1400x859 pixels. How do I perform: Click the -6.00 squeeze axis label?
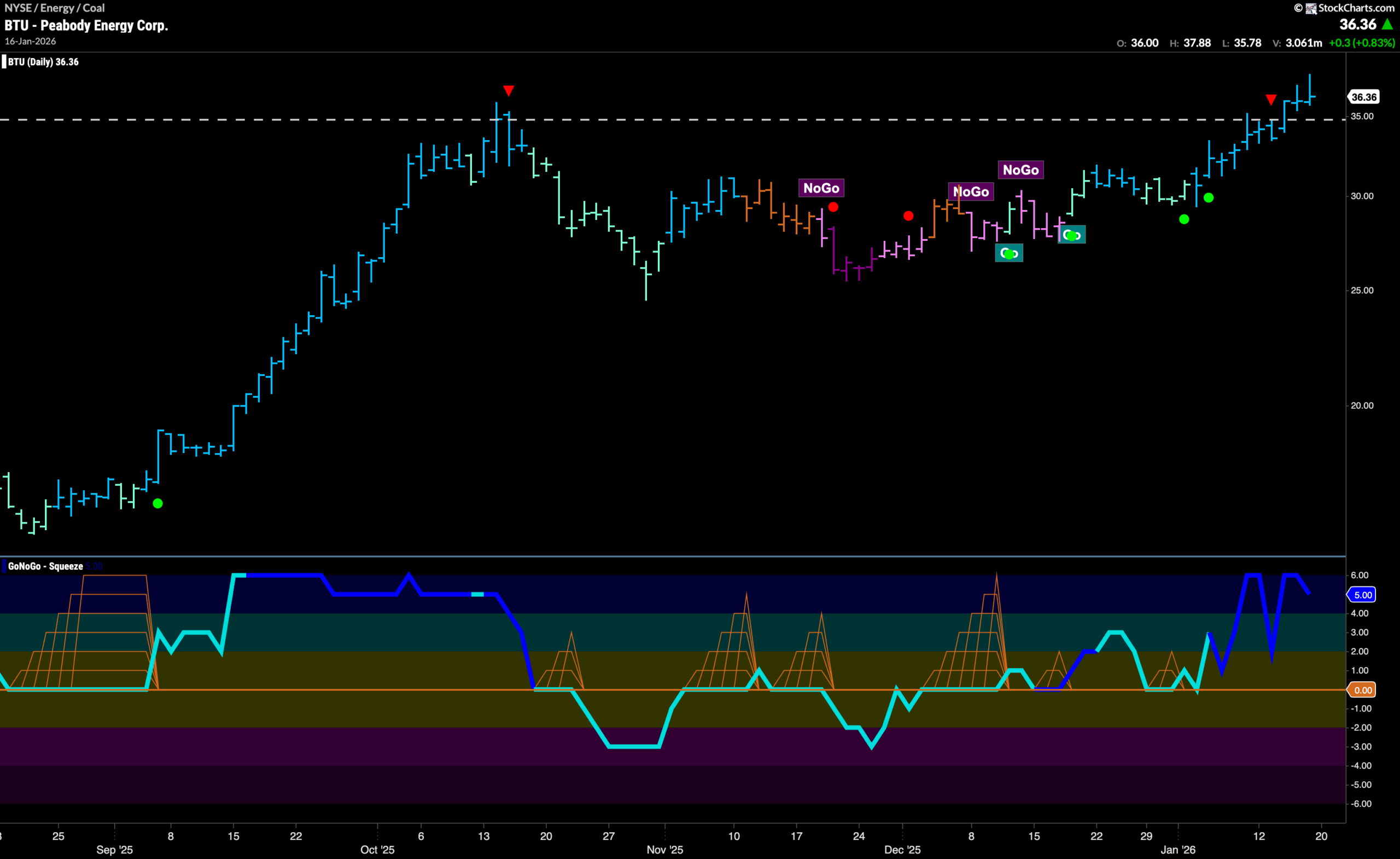coord(1360,804)
